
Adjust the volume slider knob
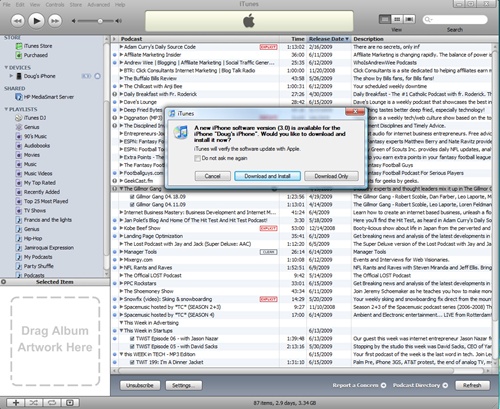100,21
